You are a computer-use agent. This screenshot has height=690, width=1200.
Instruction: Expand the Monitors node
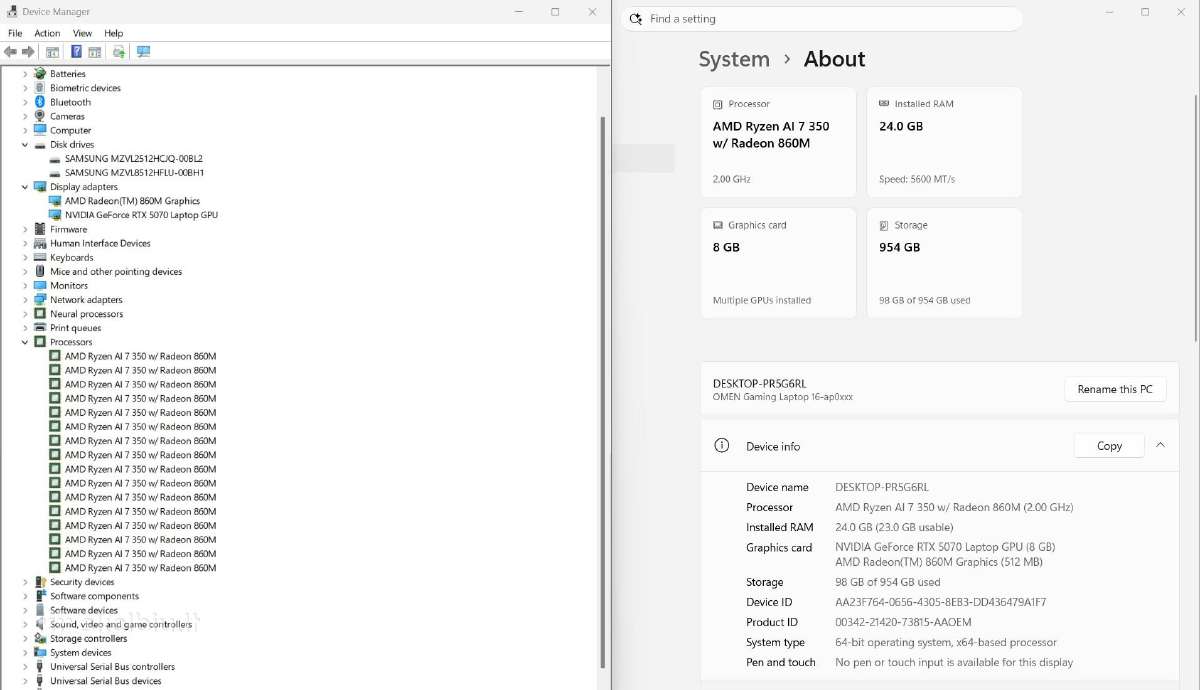click(25, 285)
